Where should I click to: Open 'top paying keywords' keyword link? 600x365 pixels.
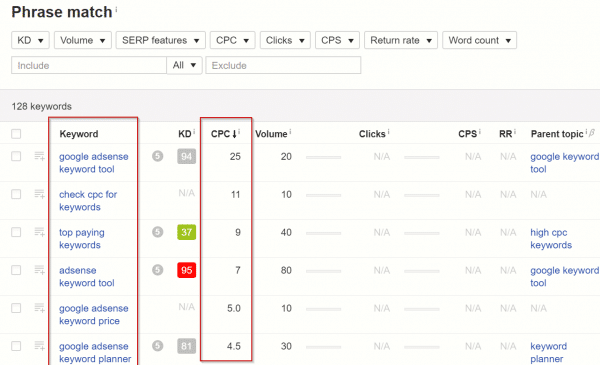click(x=82, y=238)
